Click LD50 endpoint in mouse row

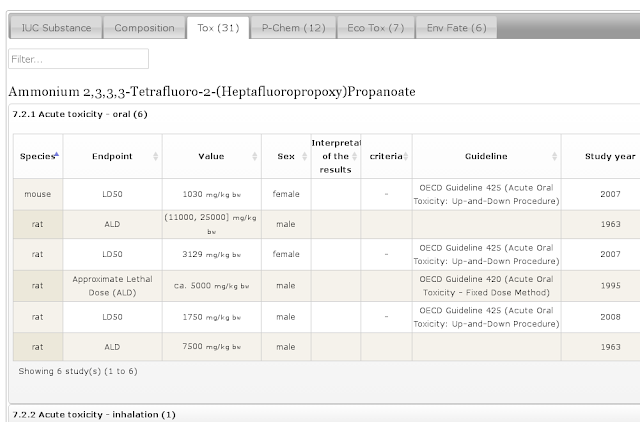pyautogui.click(x=112, y=194)
